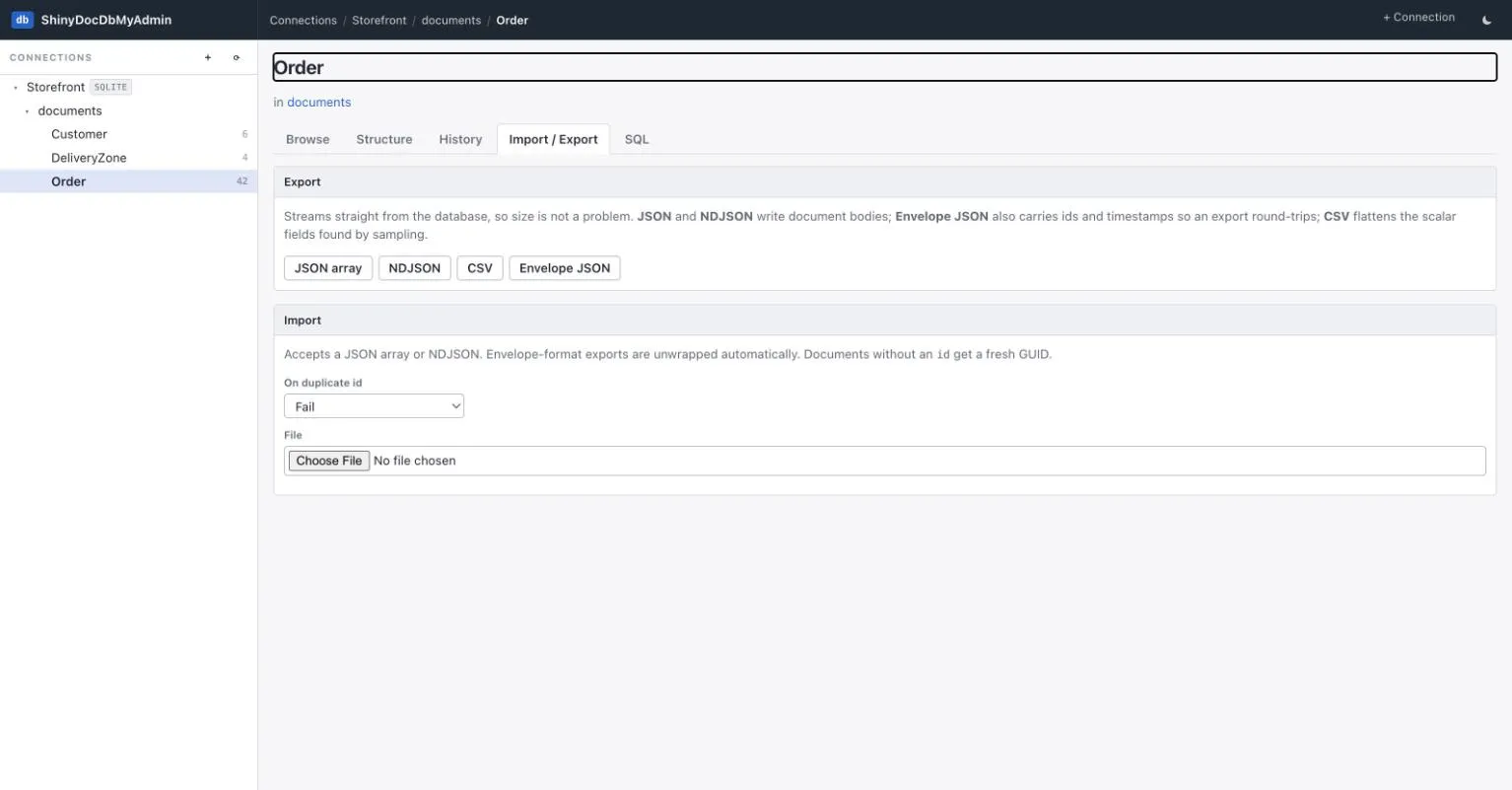Click Choose File button
1512x790 pixels.
(329, 461)
